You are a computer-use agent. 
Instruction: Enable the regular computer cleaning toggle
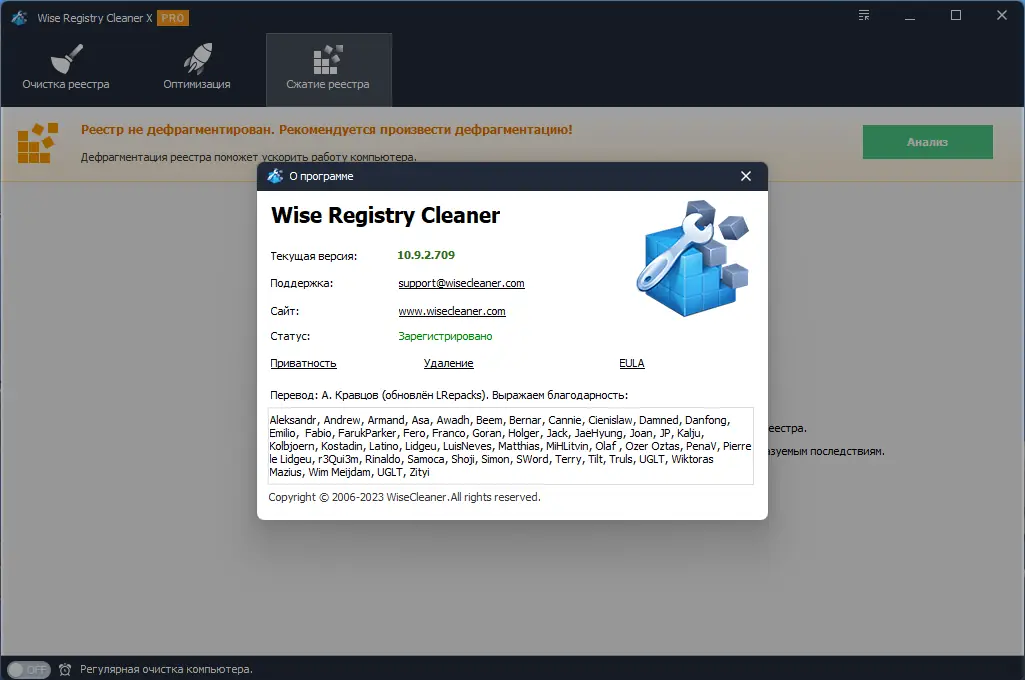29,668
